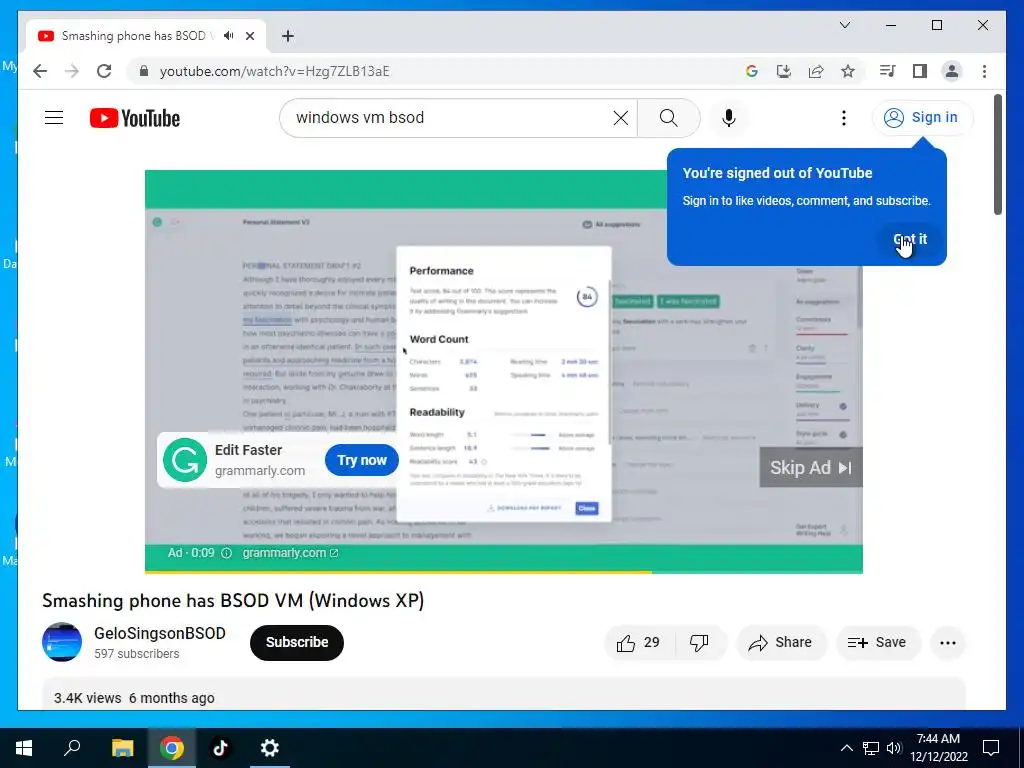This screenshot has height=768, width=1024.
Task: Skip the advertisement
Action: (810, 468)
